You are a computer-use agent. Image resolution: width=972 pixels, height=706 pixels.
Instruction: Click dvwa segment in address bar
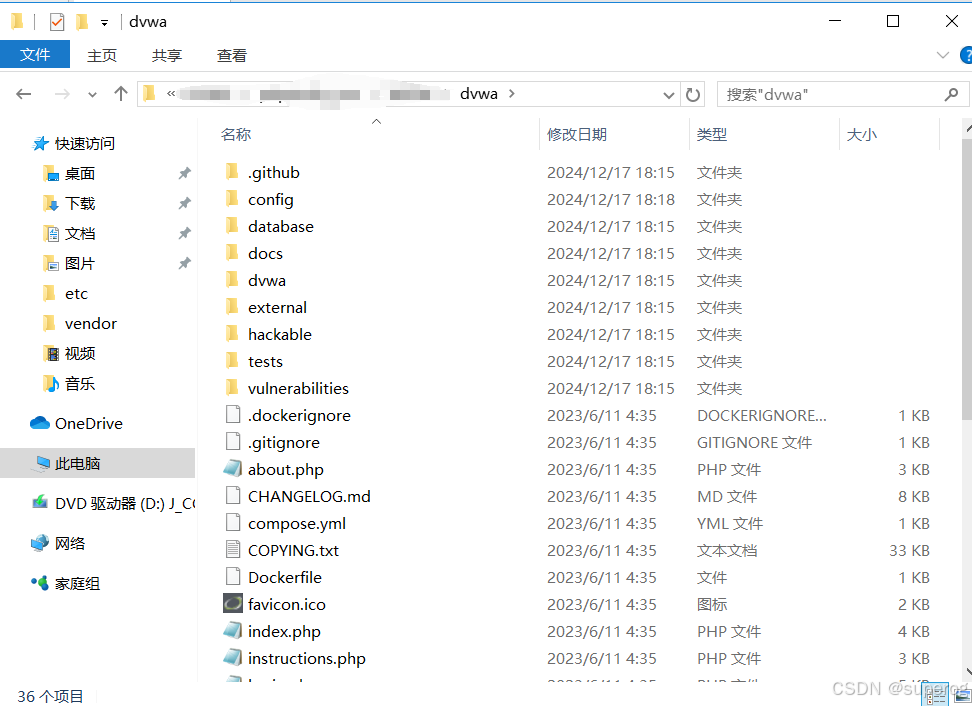pyautogui.click(x=479, y=94)
